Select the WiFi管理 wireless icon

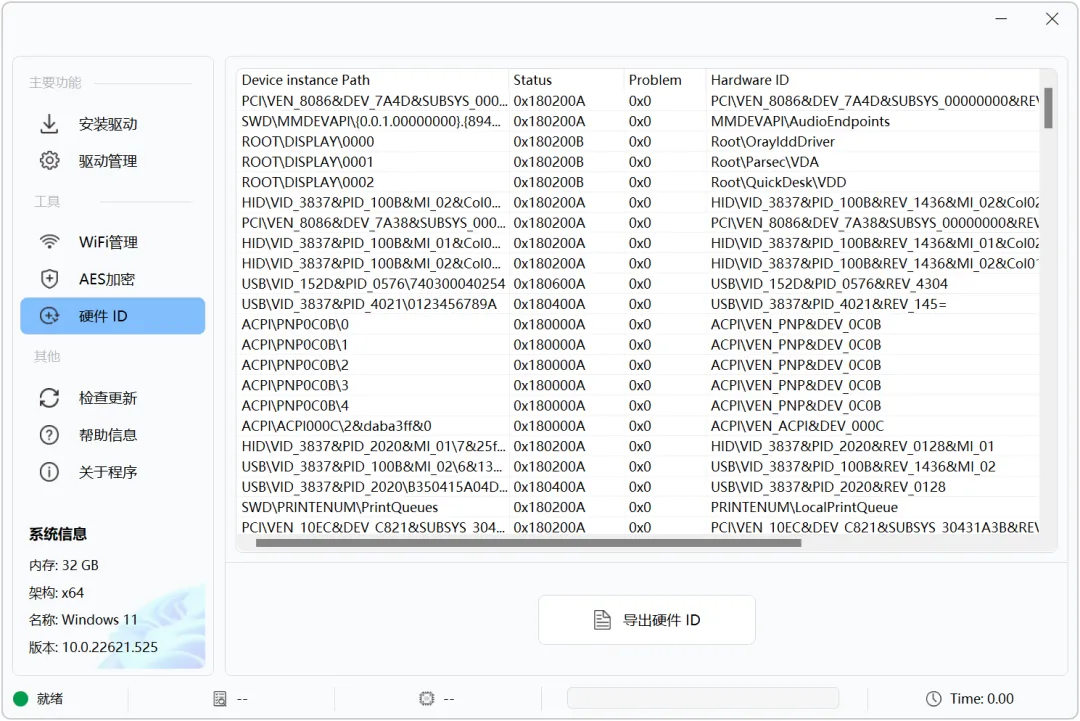(x=49, y=242)
